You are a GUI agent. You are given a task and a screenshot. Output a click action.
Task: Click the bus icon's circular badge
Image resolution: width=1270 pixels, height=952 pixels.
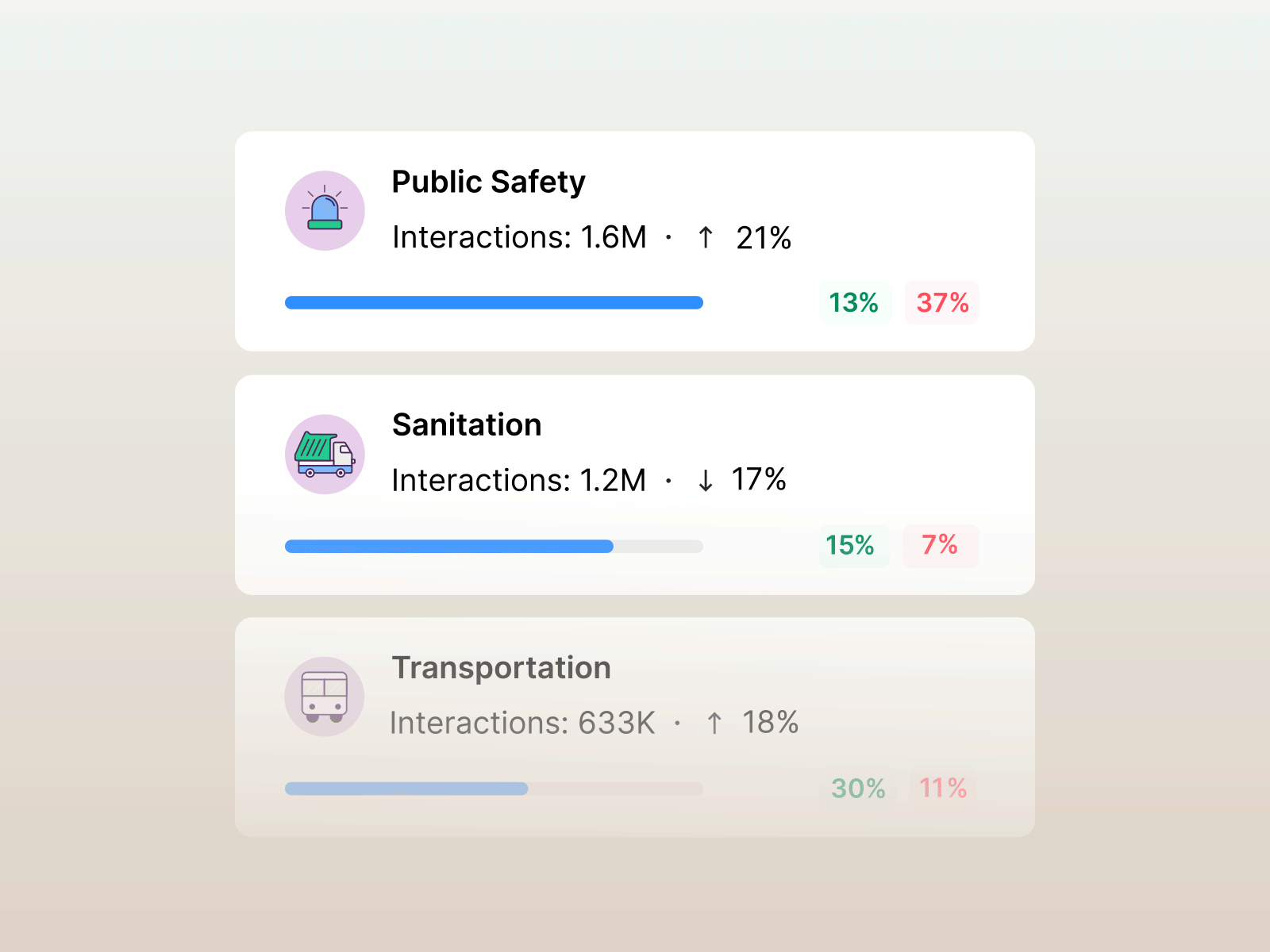pyautogui.click(x=324, y=697)
